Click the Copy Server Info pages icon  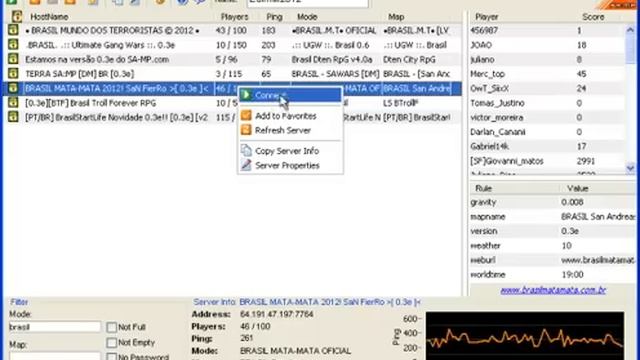(246, 151)
